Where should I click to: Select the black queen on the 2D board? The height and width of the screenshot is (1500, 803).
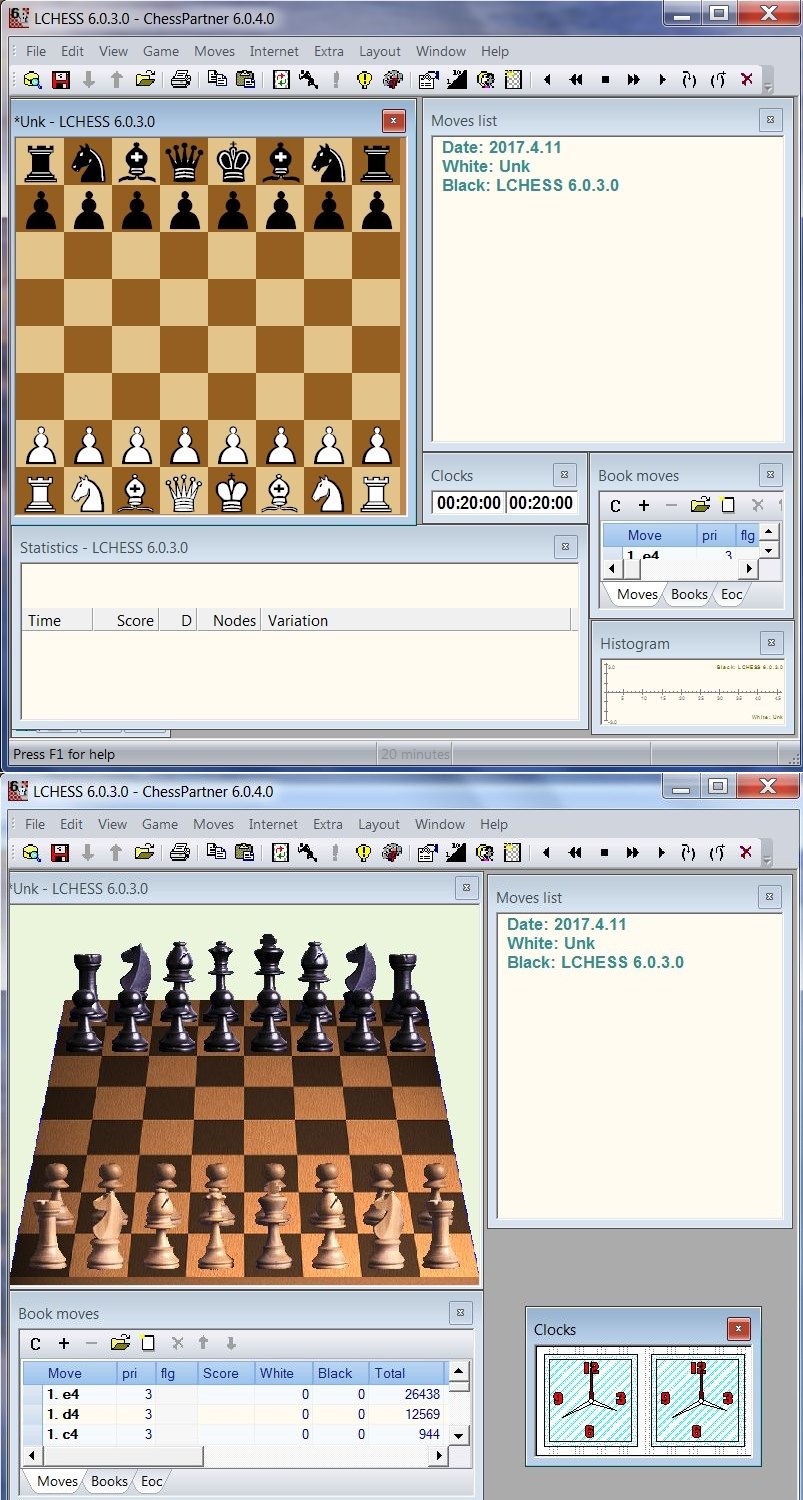point(183,161)
